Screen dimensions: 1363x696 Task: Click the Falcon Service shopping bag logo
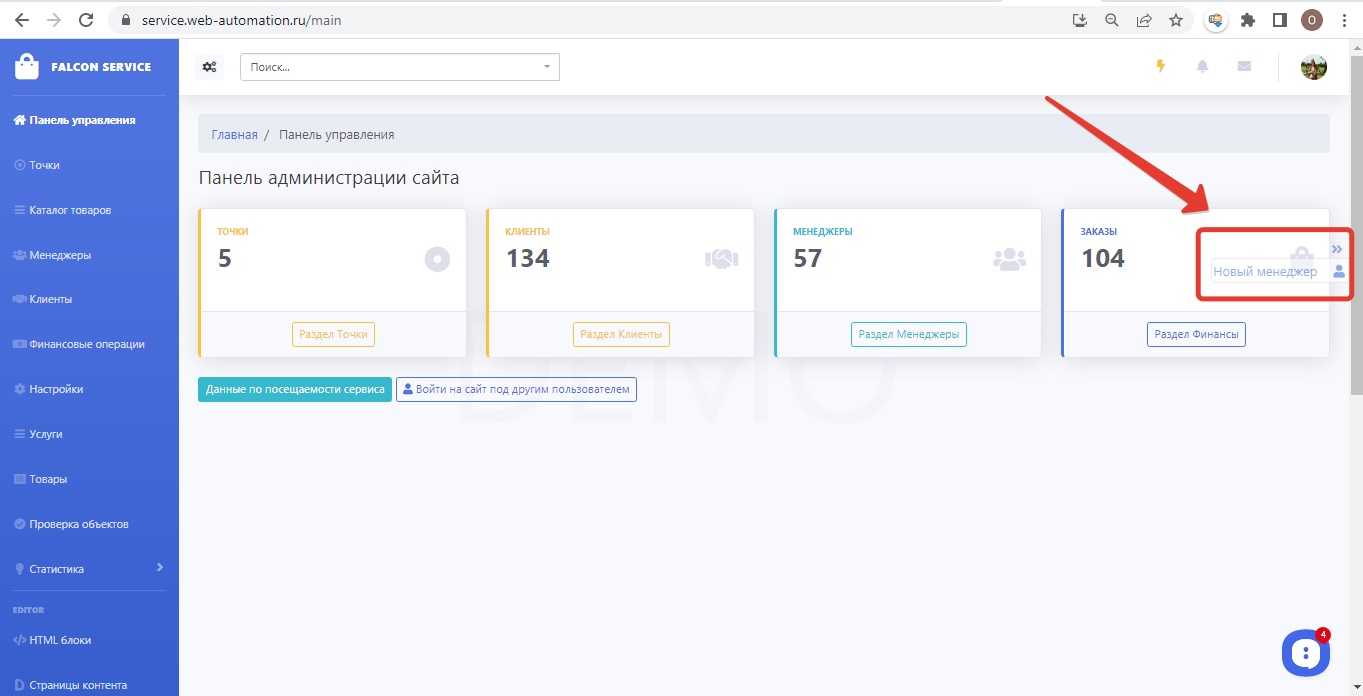pyautogui.click(x=27, y=67)
